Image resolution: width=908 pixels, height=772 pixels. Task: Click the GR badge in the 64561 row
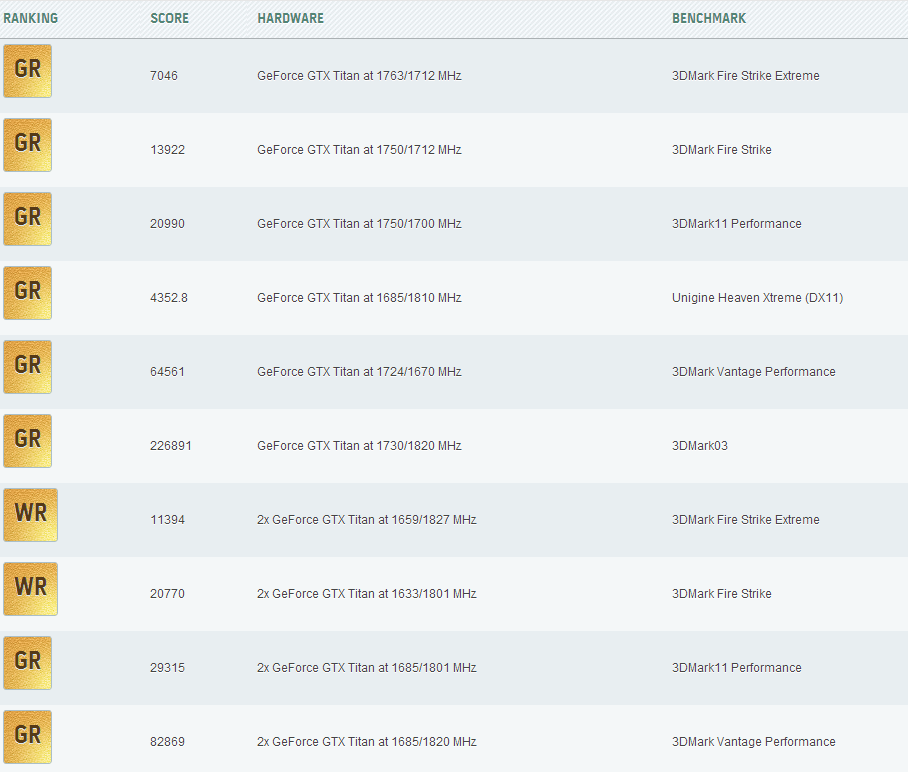click(27, 367)
